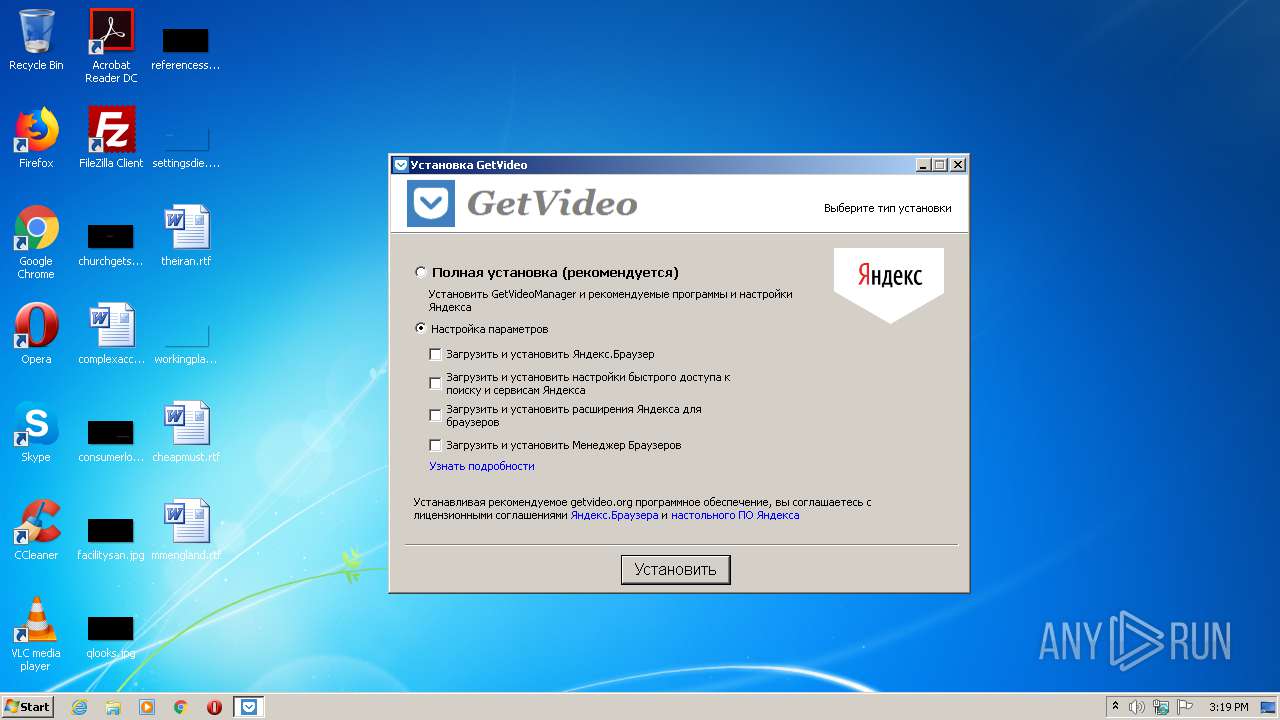
Task: Click the 3:19 PM system clock
Action: (1228, 707)
